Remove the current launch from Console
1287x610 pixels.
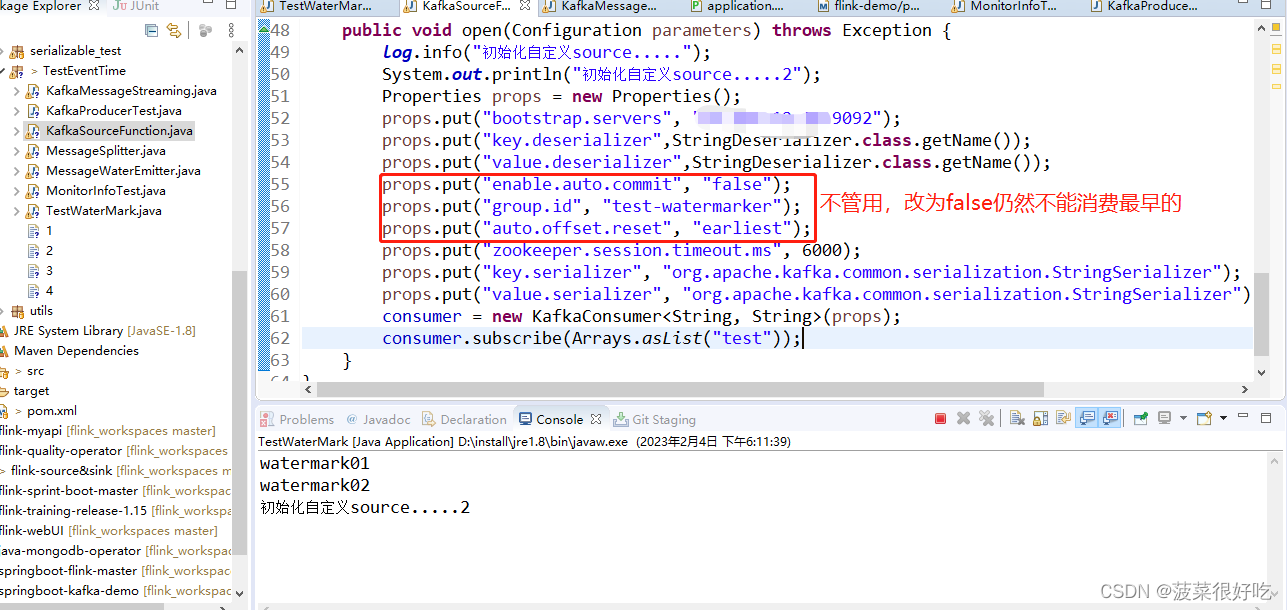click(962, 418)
